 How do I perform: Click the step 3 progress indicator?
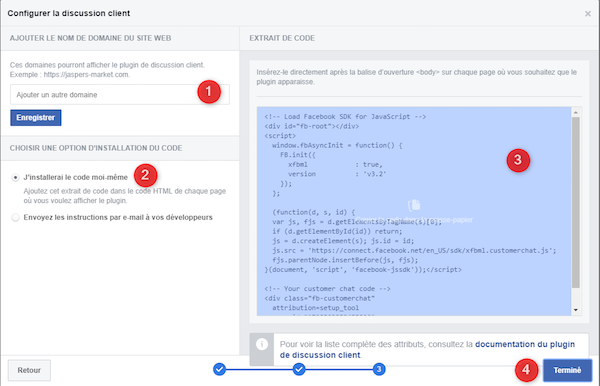[379, 369]
